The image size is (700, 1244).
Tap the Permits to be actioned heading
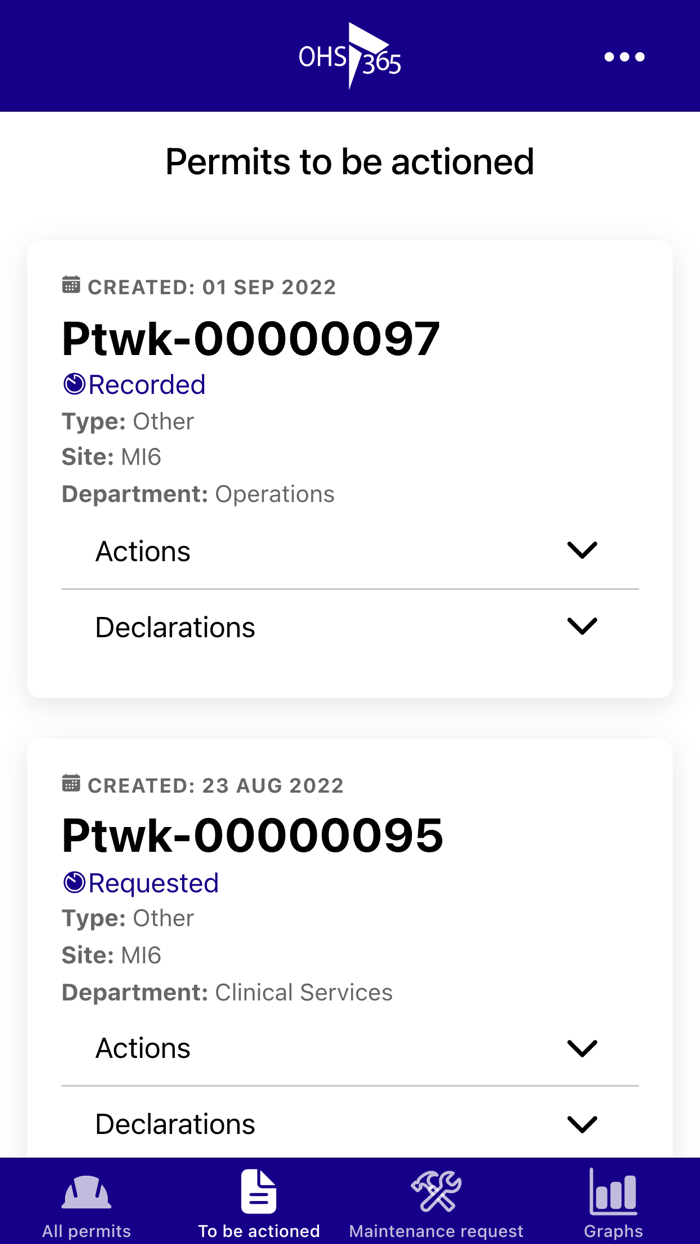350,162
